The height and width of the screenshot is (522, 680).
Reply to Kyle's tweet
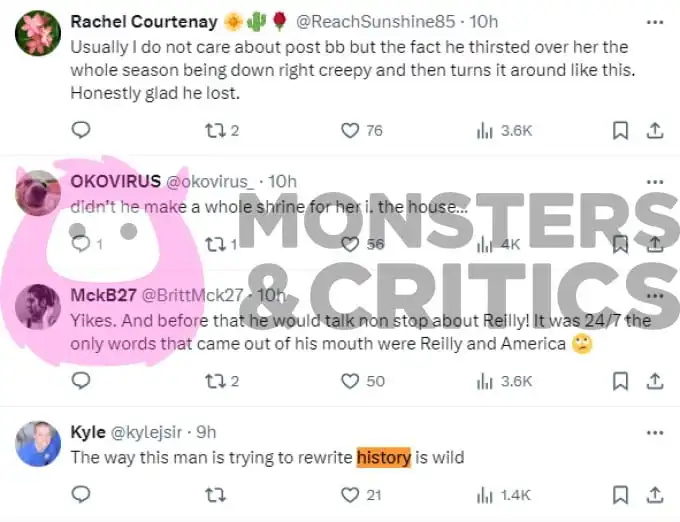pyautogui.click(x=81, y=494)
